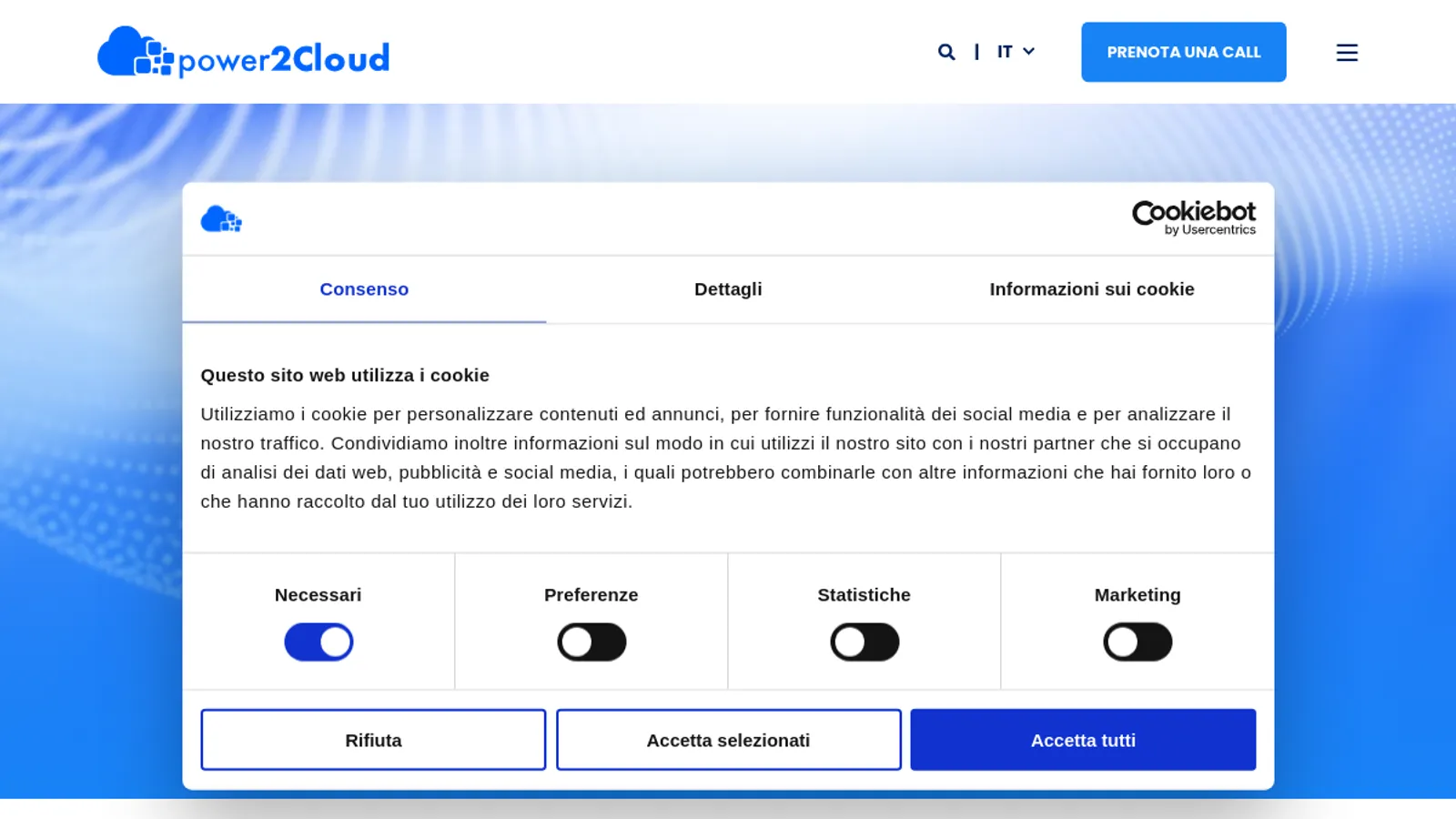Click the heading 'Questo sito web utilizza i cookie'
The width and height of the screenshot is (1456, 819).
pos(345,376)
